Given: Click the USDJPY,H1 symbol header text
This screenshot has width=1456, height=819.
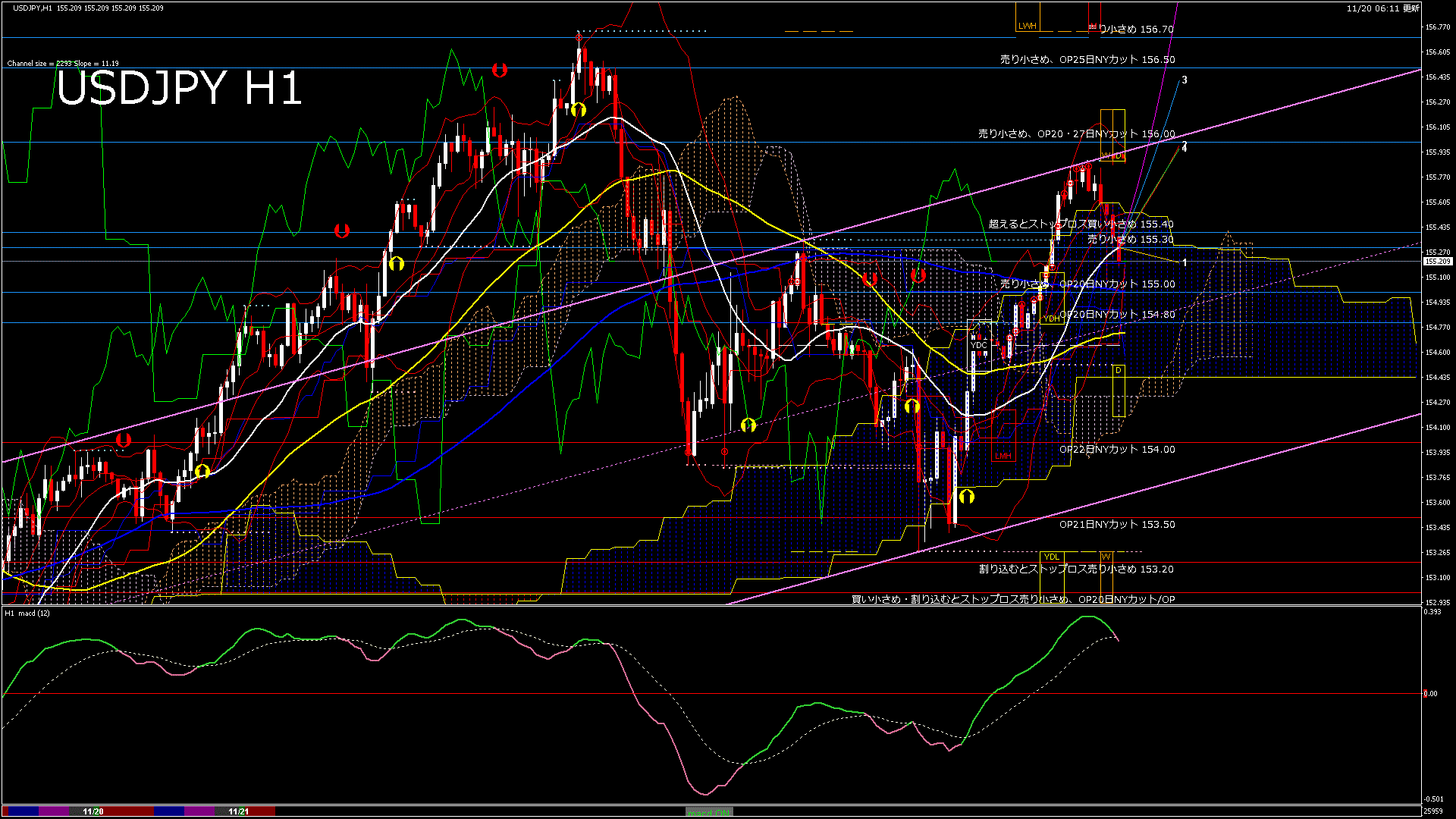Looking at the screenshot, I should pos(33,8).
